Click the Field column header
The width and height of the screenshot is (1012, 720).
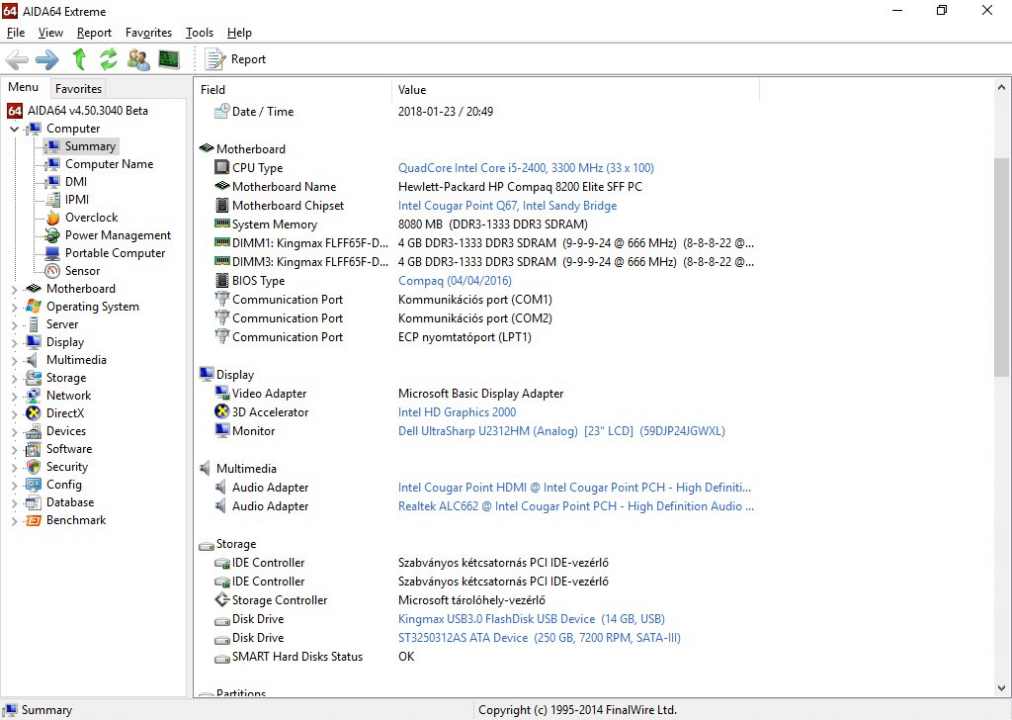point(293,90)
